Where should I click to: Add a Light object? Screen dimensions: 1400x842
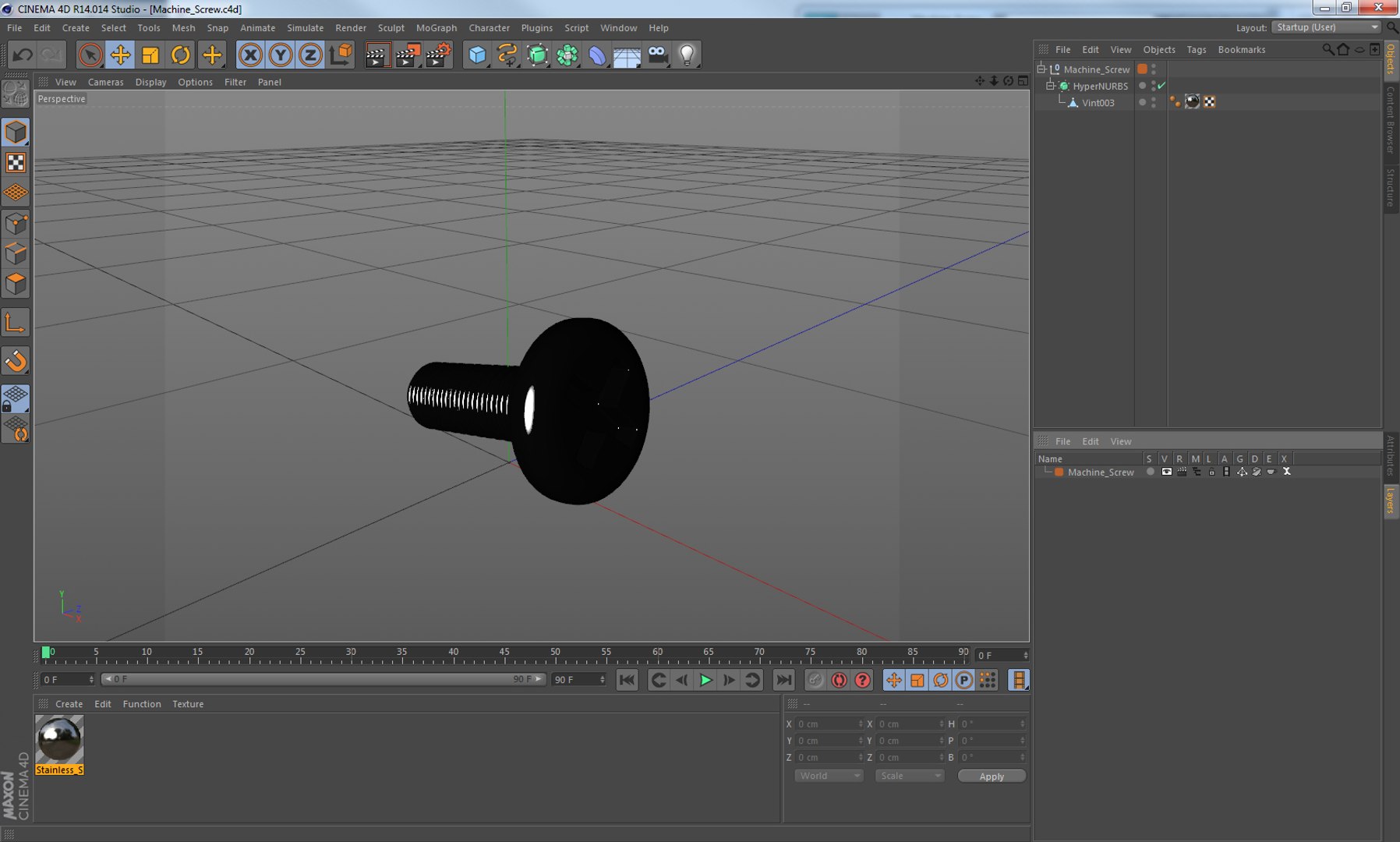688,55
